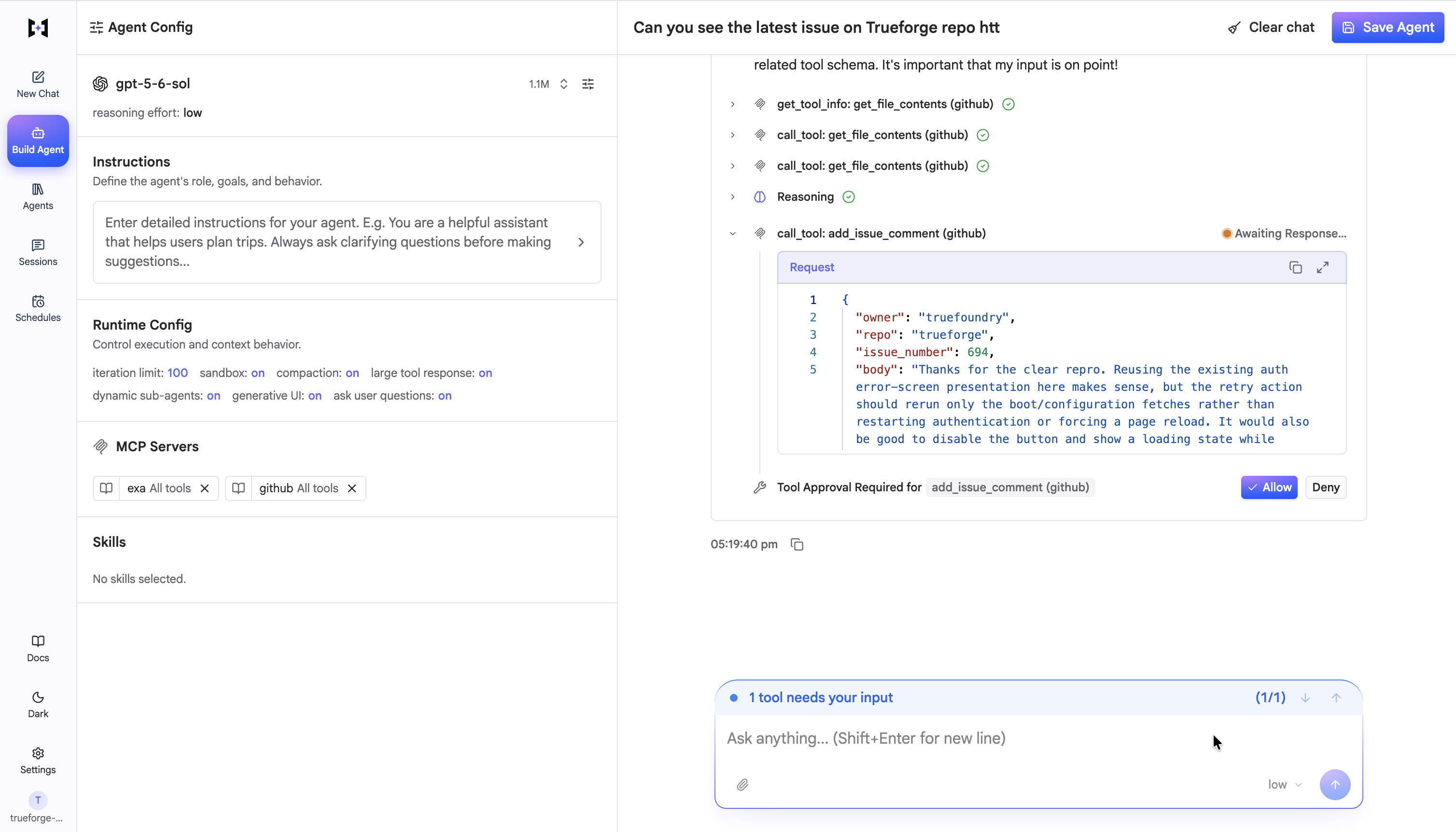Viewport: 1456px width, 832px height.
Task: Send the message with arrow button
Action: 1335,785
